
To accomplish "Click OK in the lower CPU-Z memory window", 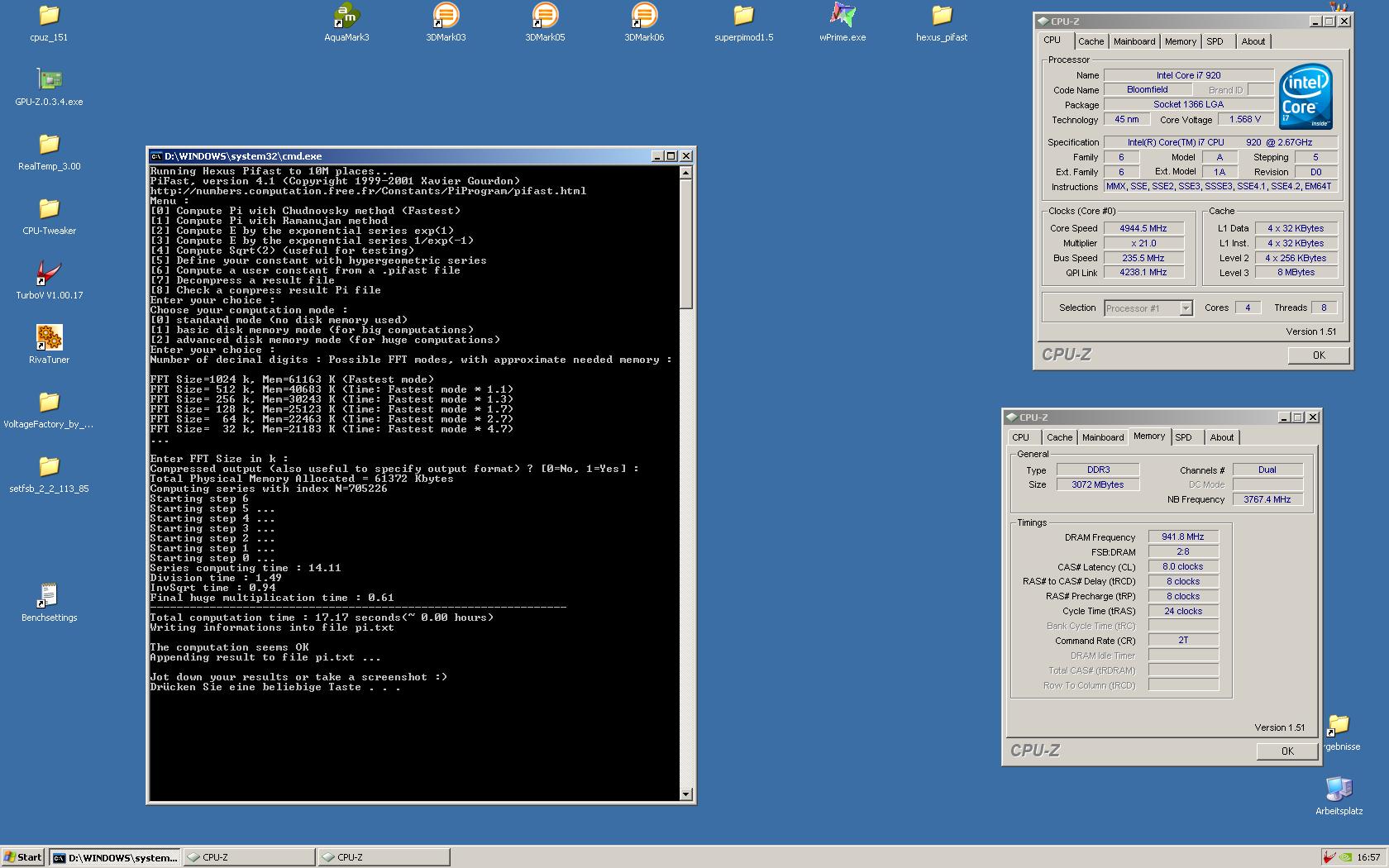I will click(x=1287, y=751).
